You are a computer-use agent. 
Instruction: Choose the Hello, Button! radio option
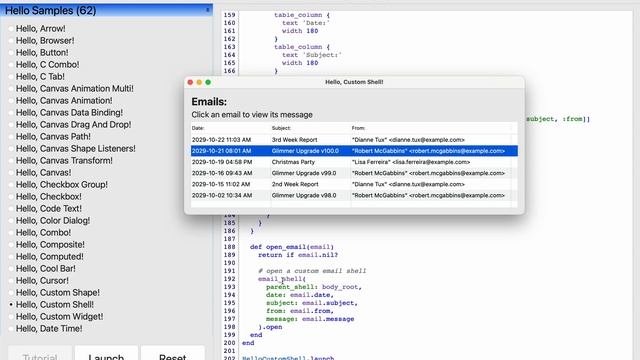(11, 53)
